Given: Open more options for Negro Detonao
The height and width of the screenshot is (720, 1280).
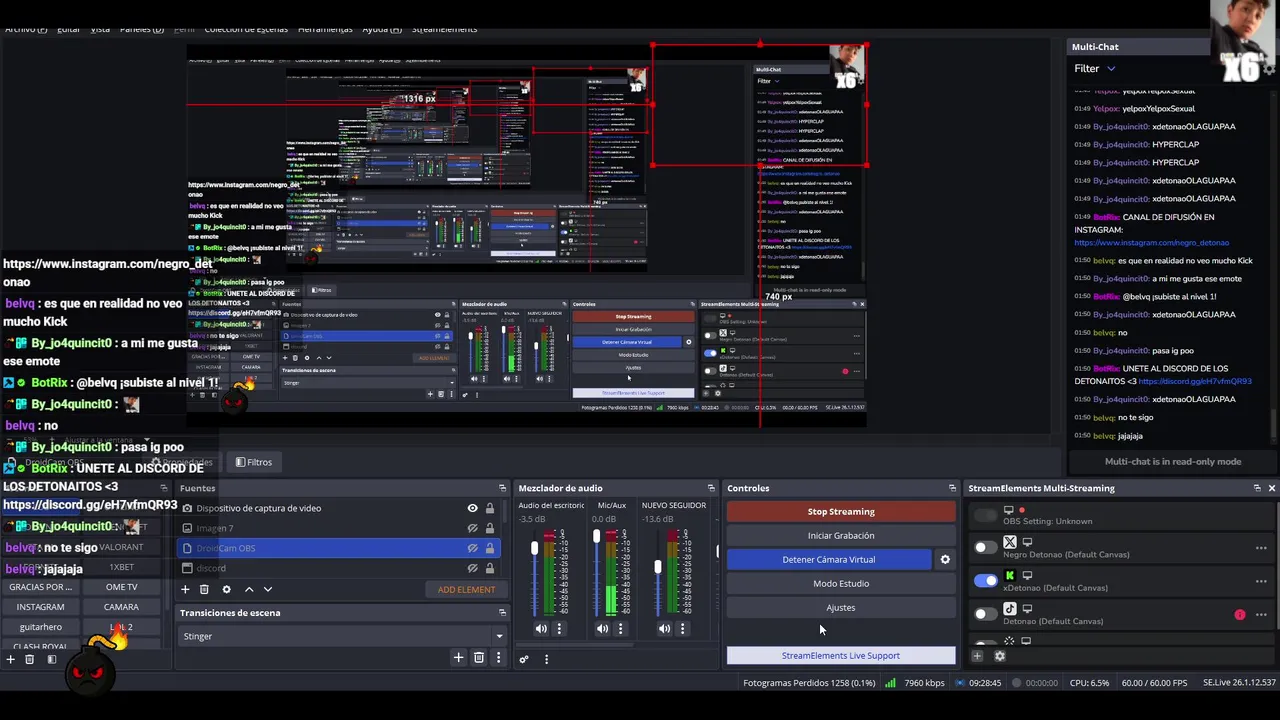Looking at the screenshot, I should pos(1261,548).
